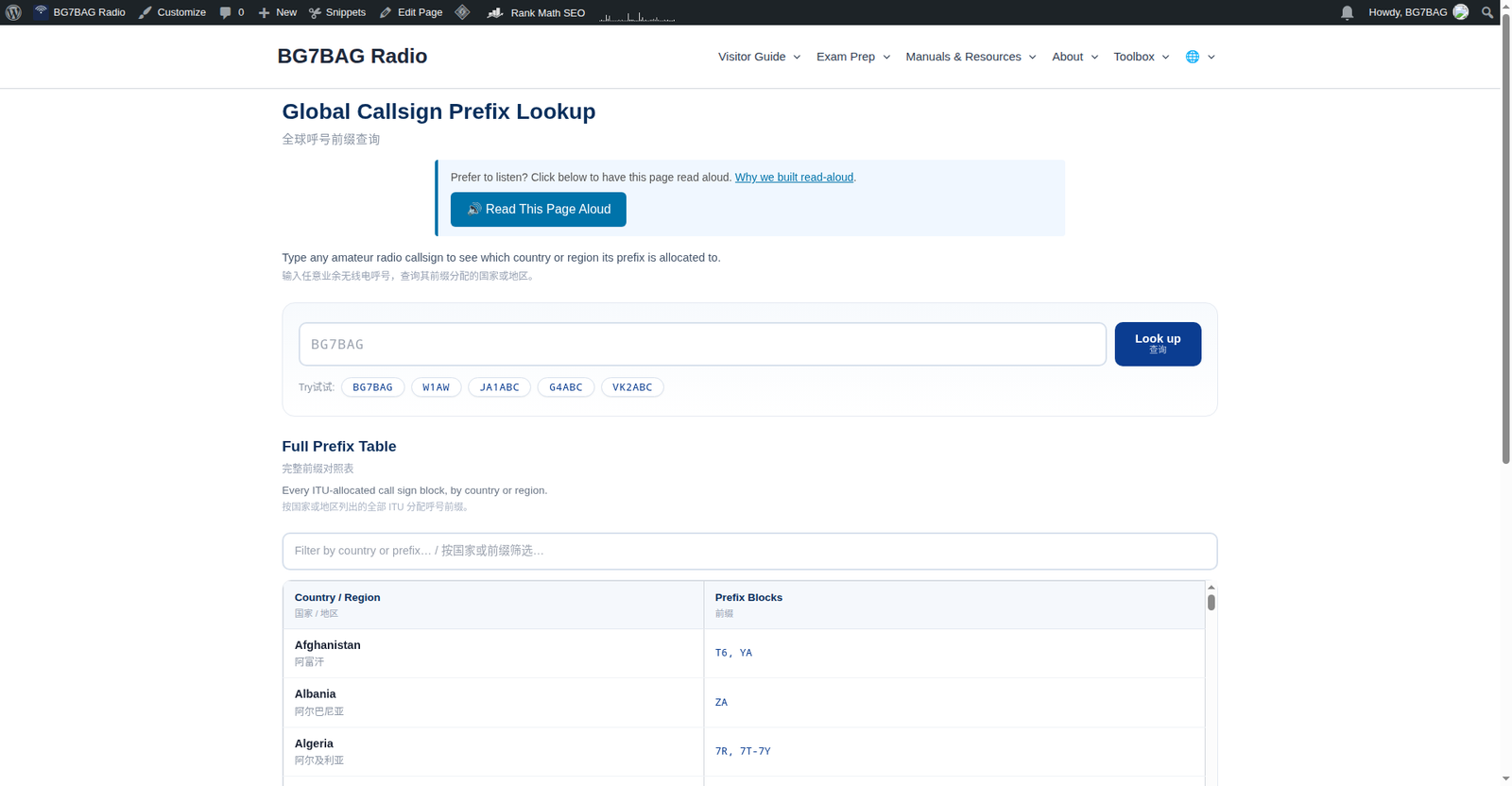The height and width of the screenshot is (786, 1512).
Task: Click the prefix table scrollbar thumb
Action: 1211,602
